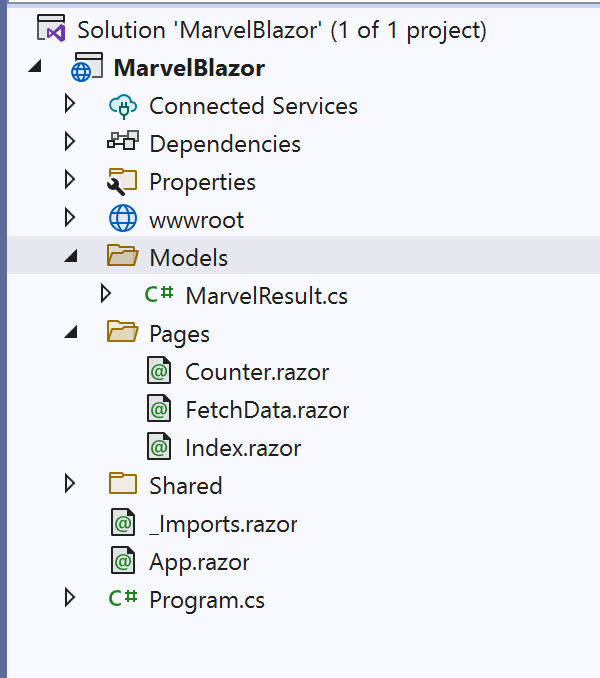The image size is (600, 678).
Task: Select the Index.razor file
Action: (243, 448)
